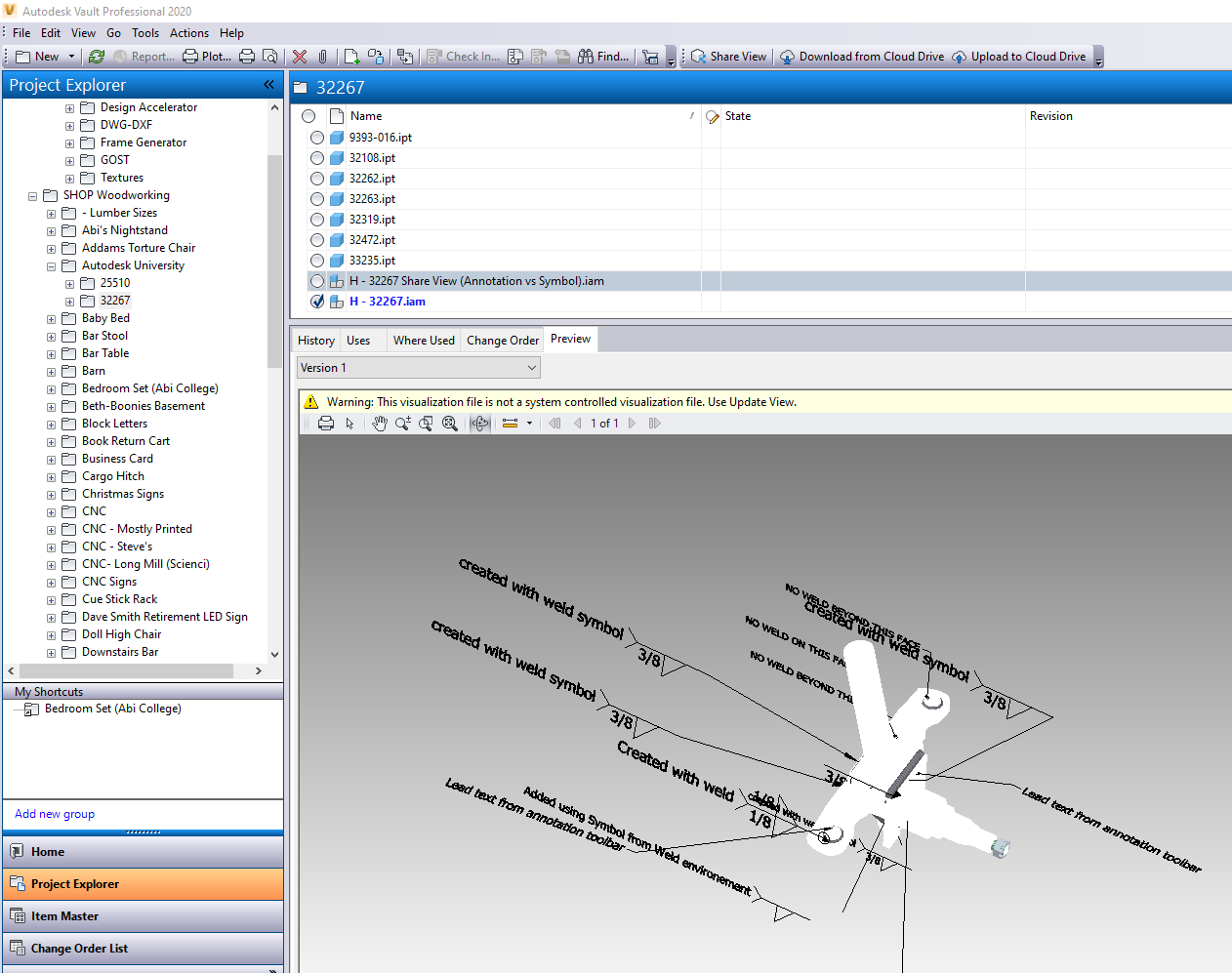Expand the Baby Bed folder
The height and width of the screenshot is (973, 1232).
pyautogui.click(x=51, y=317)
